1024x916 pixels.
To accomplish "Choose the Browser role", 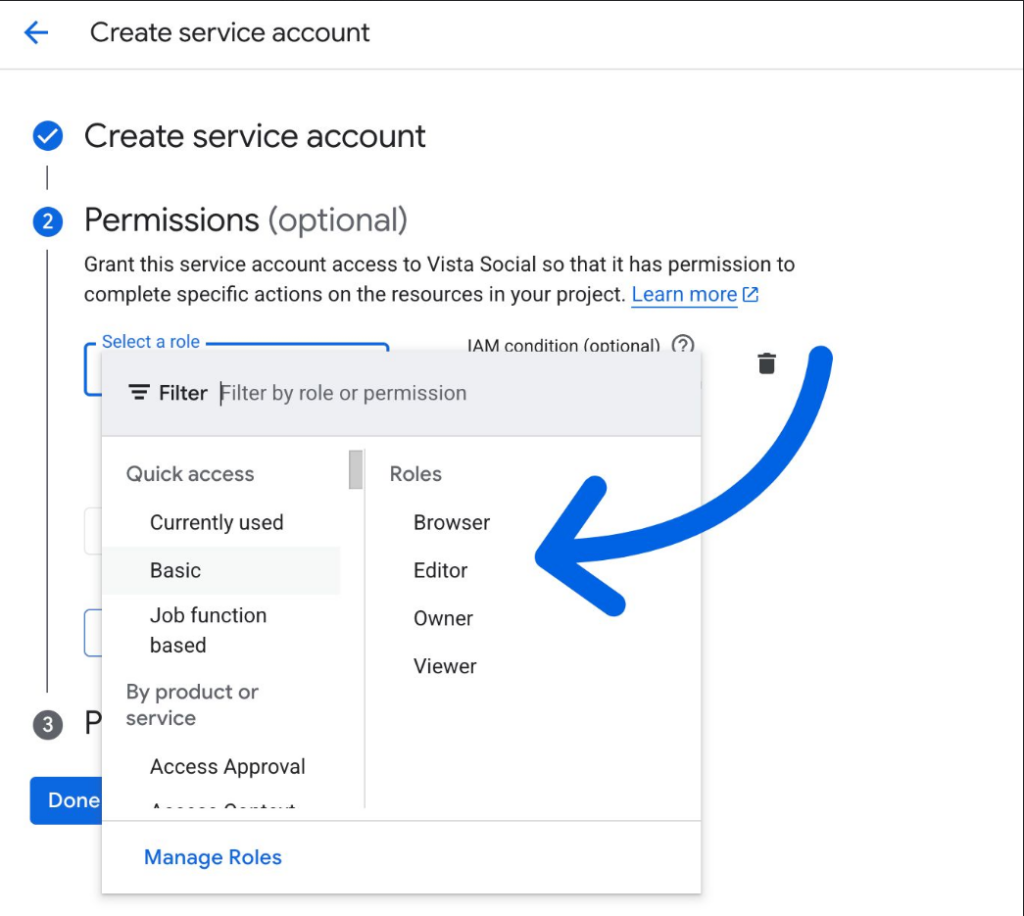I will [x=451, y=523].
